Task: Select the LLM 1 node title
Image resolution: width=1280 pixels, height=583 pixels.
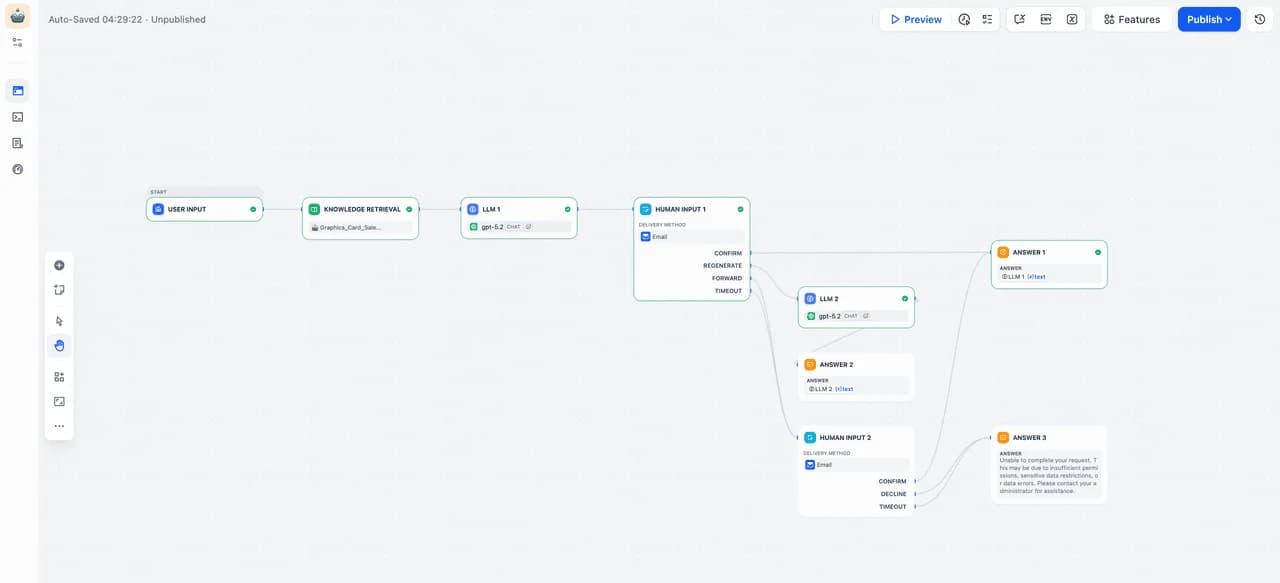Action: click(491, 209)
